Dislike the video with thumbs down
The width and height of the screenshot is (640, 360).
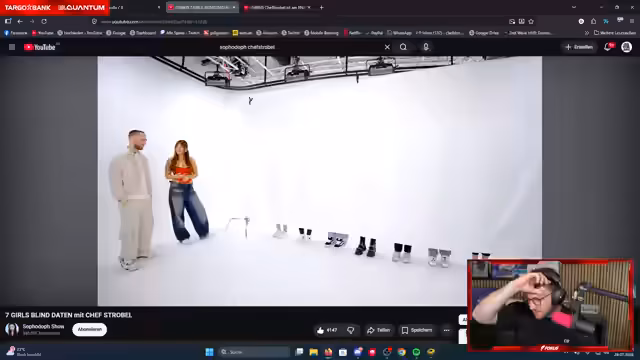351,330
